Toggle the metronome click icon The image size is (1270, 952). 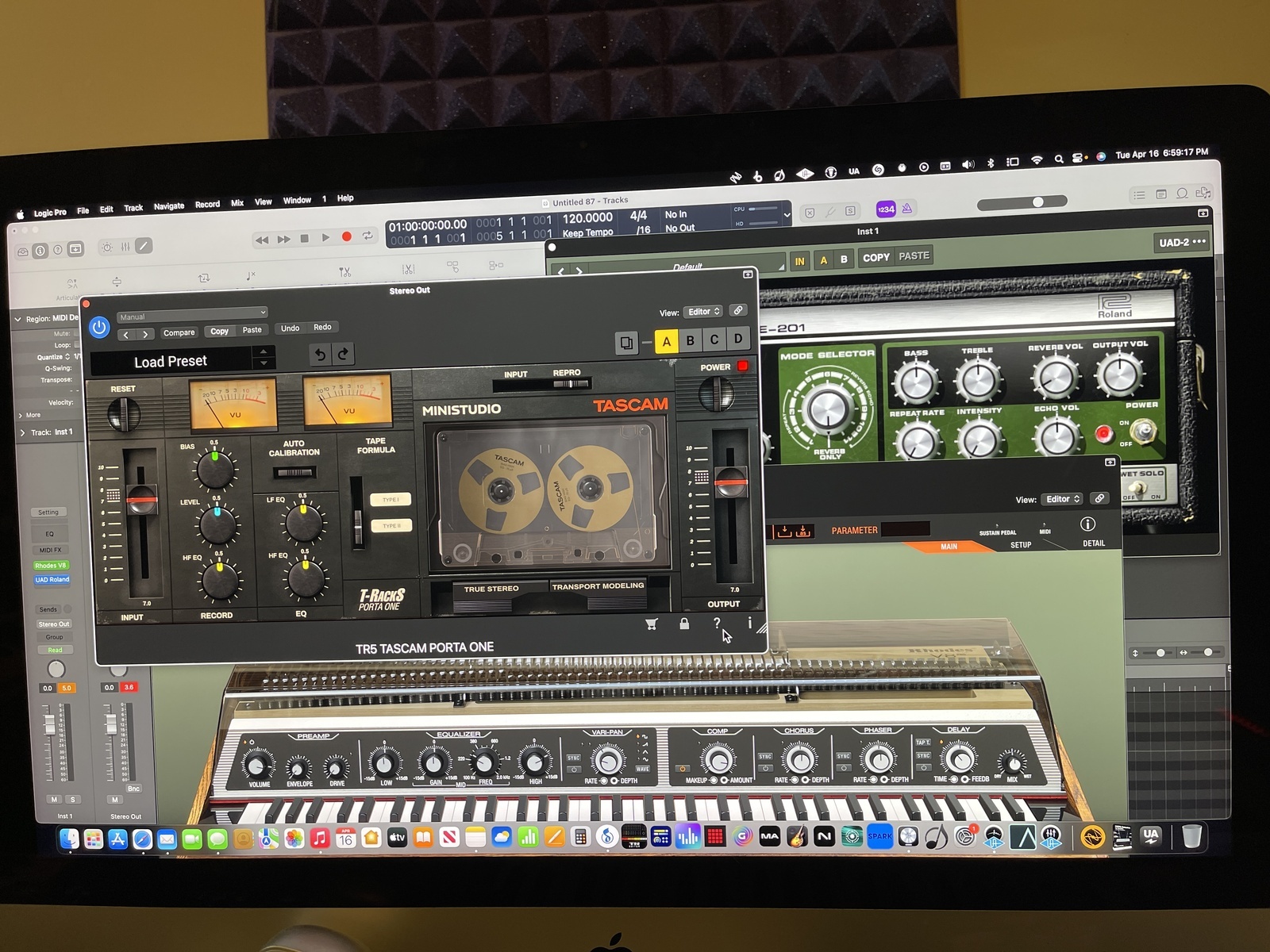click(x=906, y=209)
